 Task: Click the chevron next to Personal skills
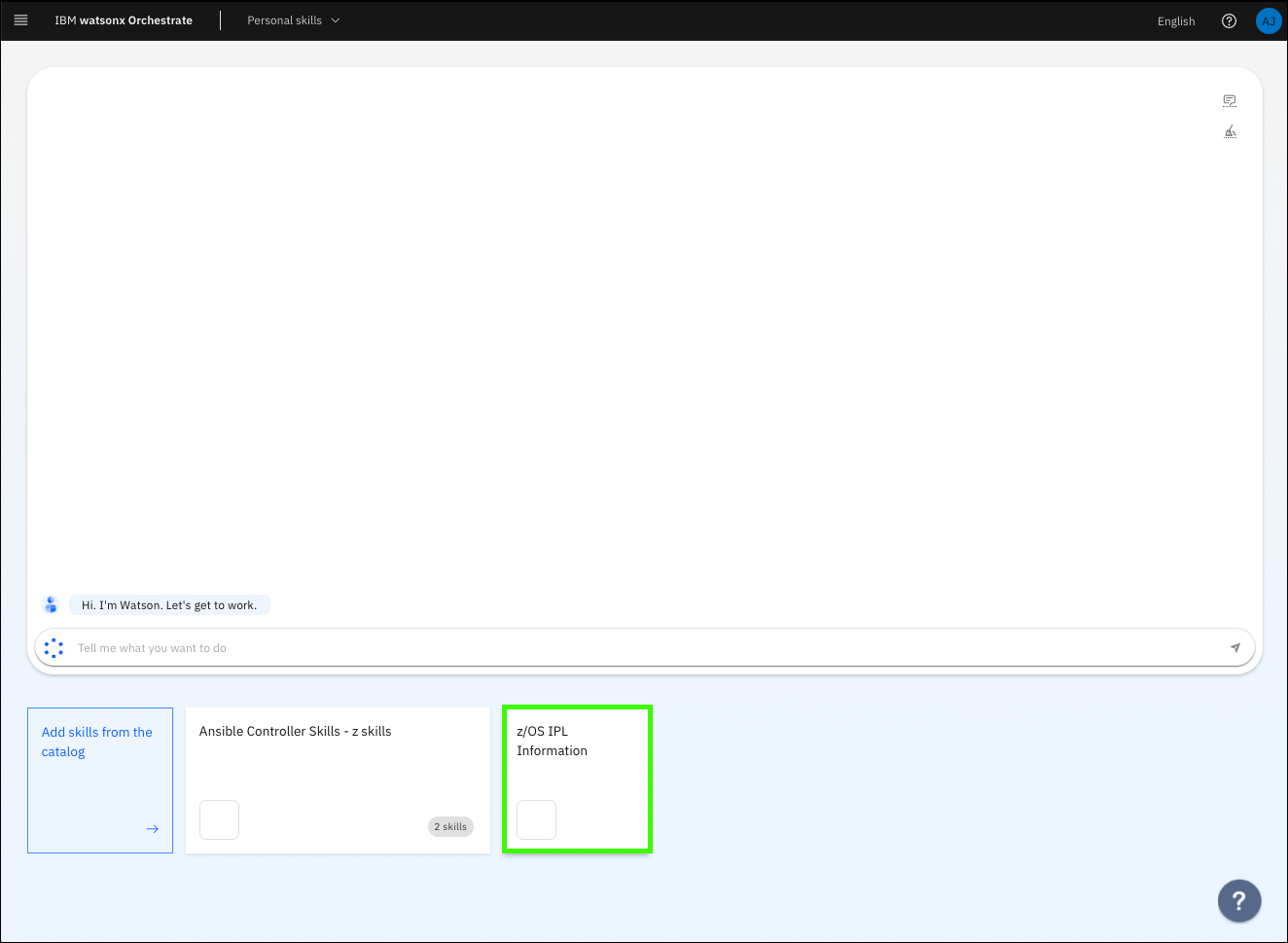tap(336, 20)
